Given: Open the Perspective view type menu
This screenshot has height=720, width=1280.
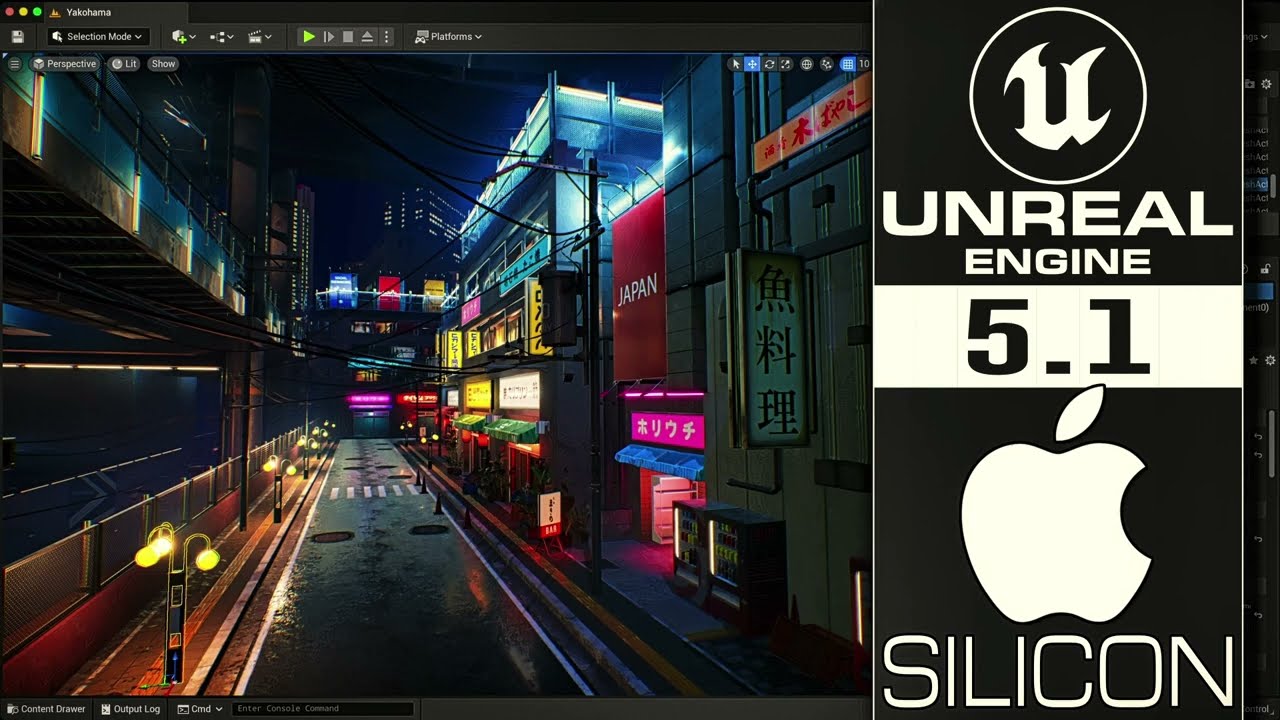Looking at the screenshot, I should pos(65,64).
